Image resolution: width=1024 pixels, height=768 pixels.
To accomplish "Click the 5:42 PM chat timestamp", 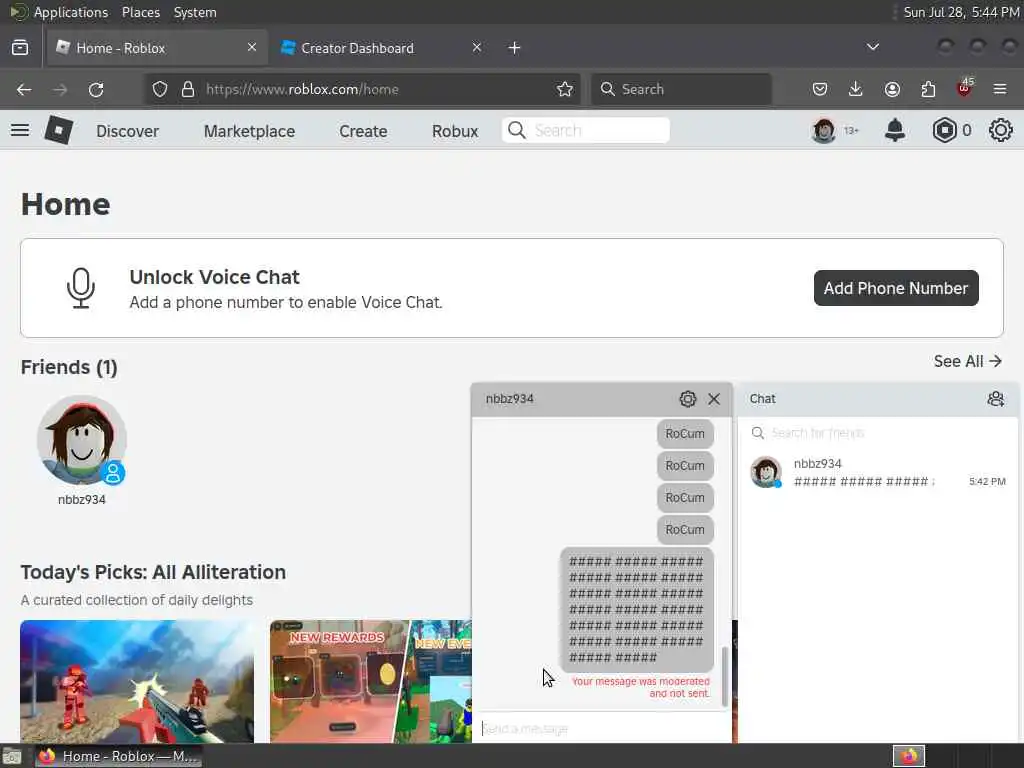I will tap(987, 481).
